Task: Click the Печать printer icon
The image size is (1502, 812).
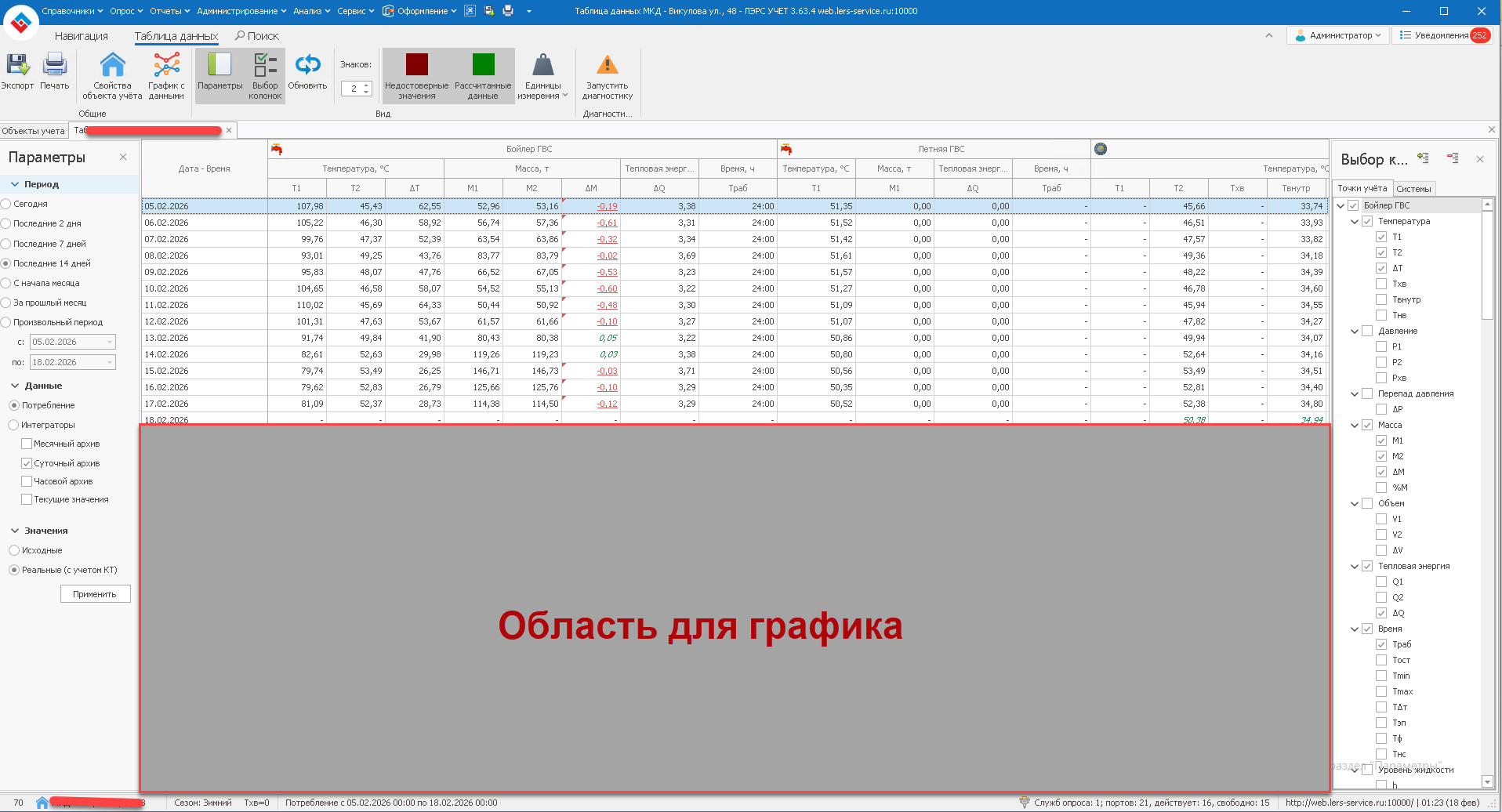Action: pos(54,66)
